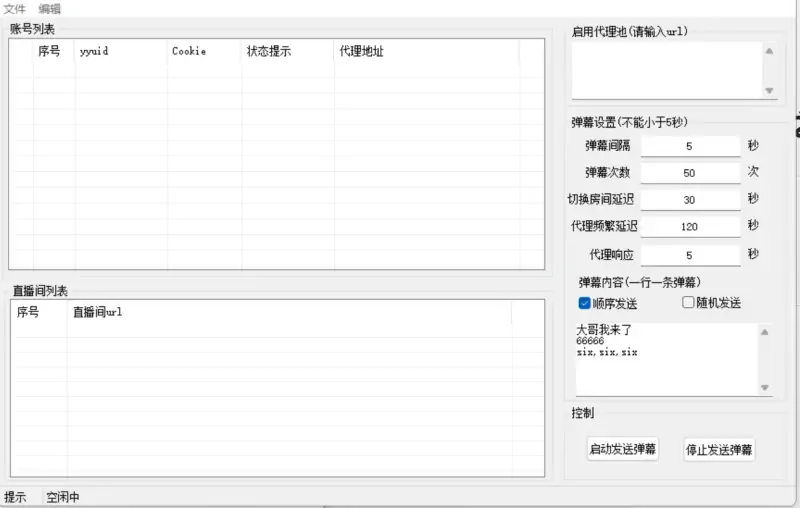Screen dimensions: 800x508
Task: Click the down scroll arrow in proxy URL box
Action: [768, 90]
